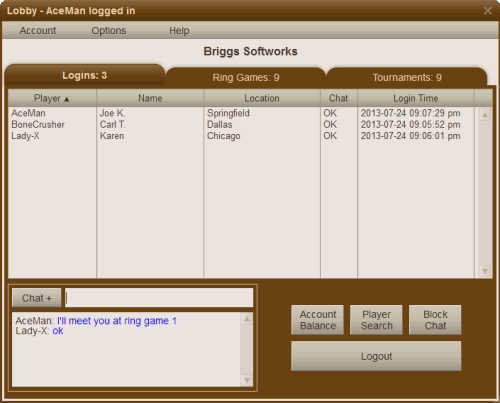Click the Chat column header
The image size is (500, 403).
(x=339, y=98)
